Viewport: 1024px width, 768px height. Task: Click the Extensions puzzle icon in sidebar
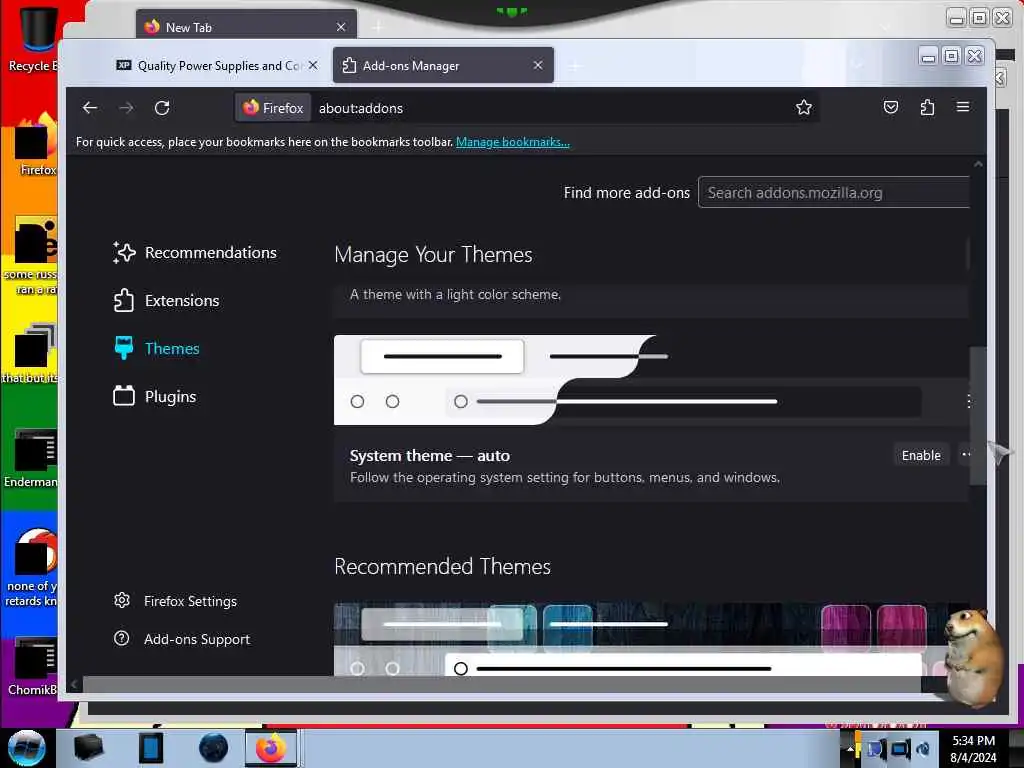123,300
